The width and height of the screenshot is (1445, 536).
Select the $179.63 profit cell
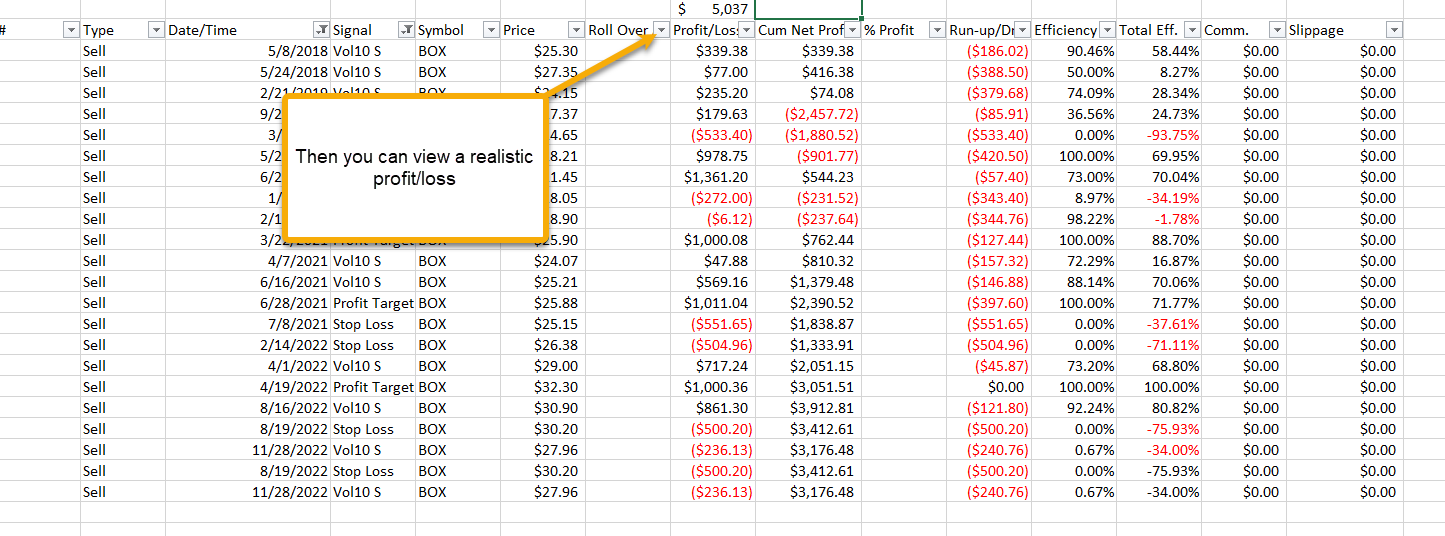(x=713, y=114)
